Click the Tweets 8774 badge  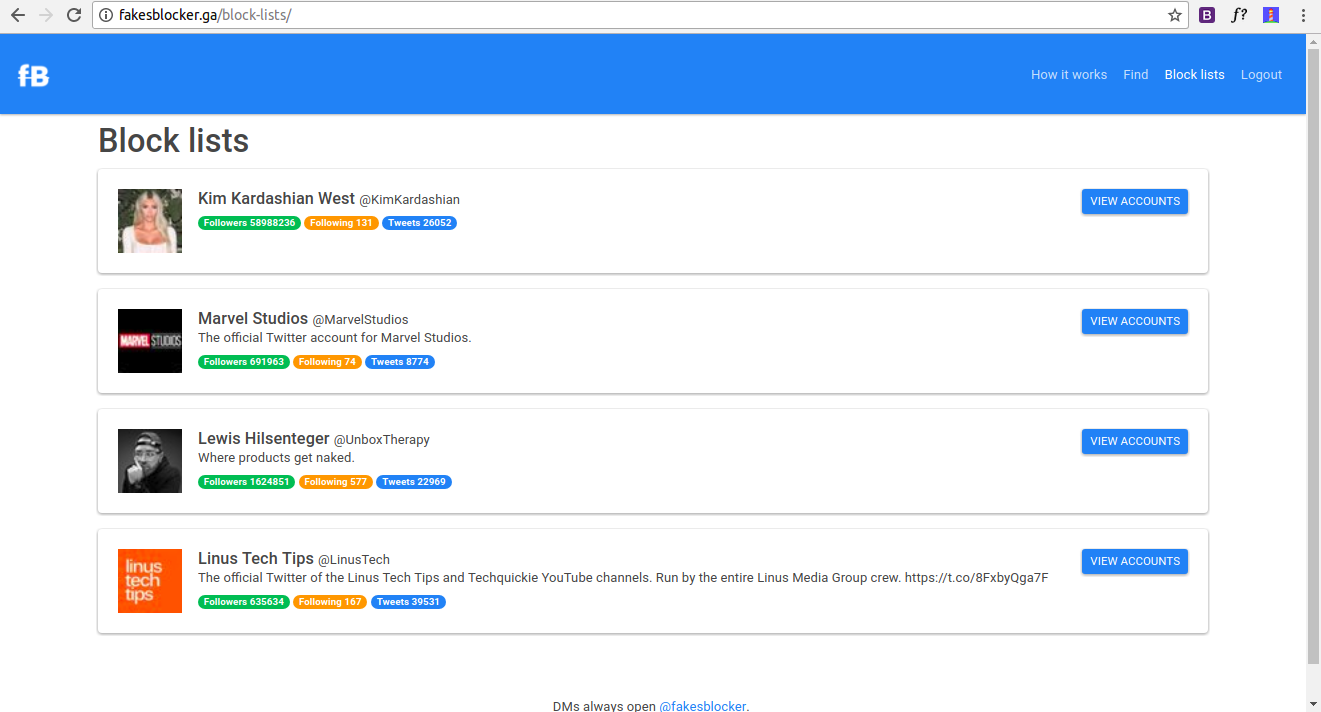(400, 362)
